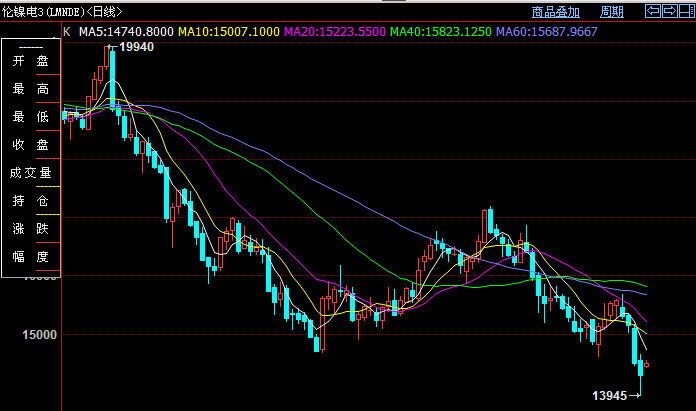Click the 成交量 row in info panel
The width and height of the screenshot is (696, 411).
(x=30, y=173)
